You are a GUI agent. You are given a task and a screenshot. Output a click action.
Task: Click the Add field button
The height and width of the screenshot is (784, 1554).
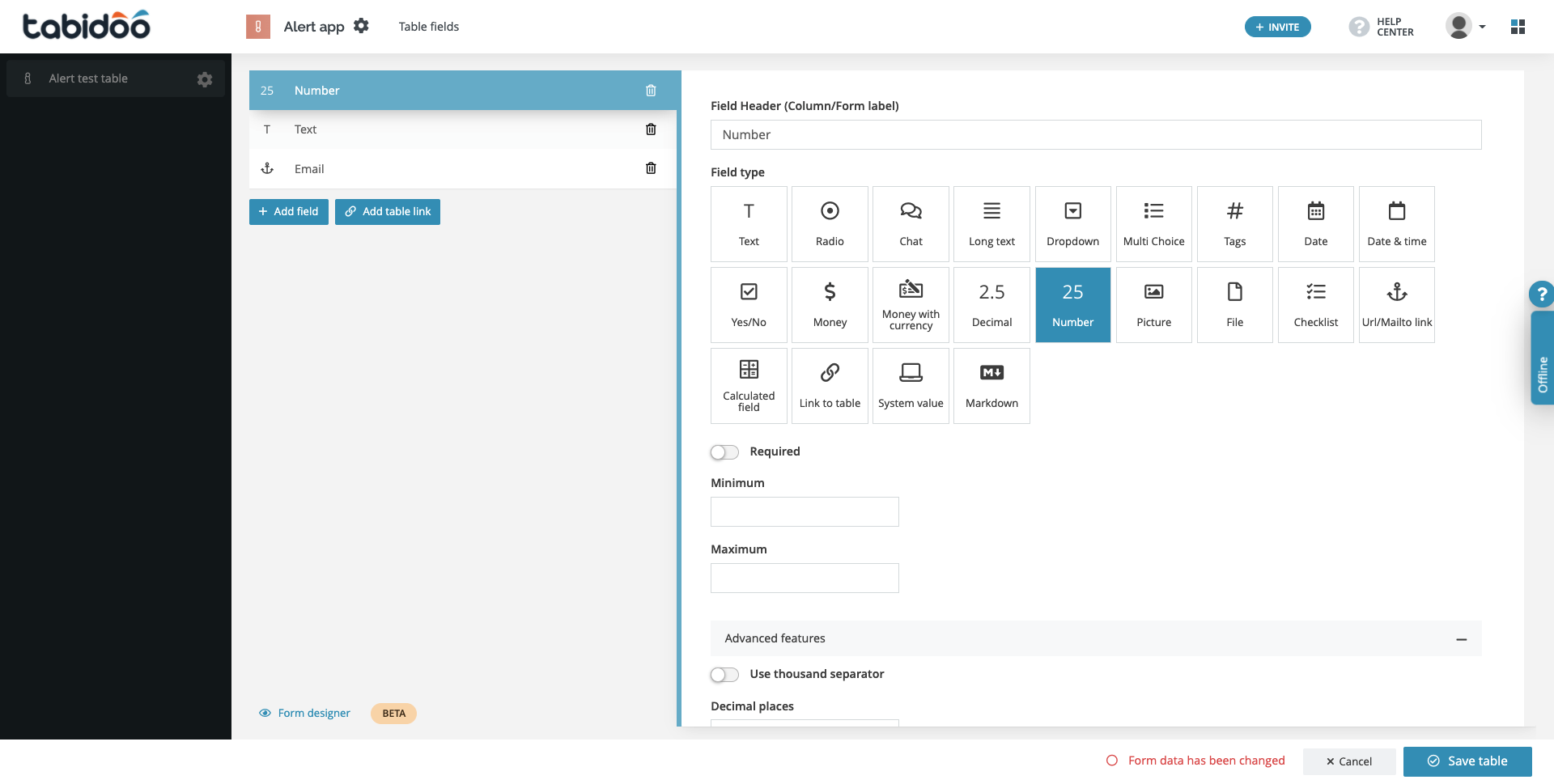288,212
